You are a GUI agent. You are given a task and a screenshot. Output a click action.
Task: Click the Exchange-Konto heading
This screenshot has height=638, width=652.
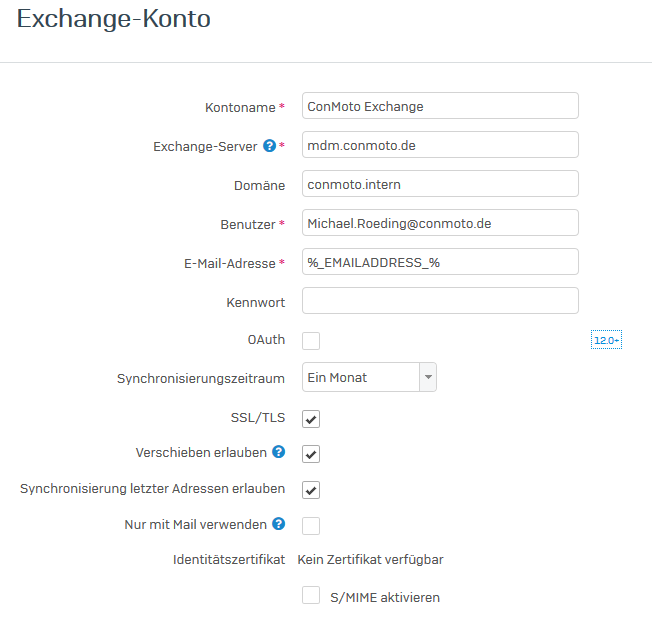pos(114,19)
